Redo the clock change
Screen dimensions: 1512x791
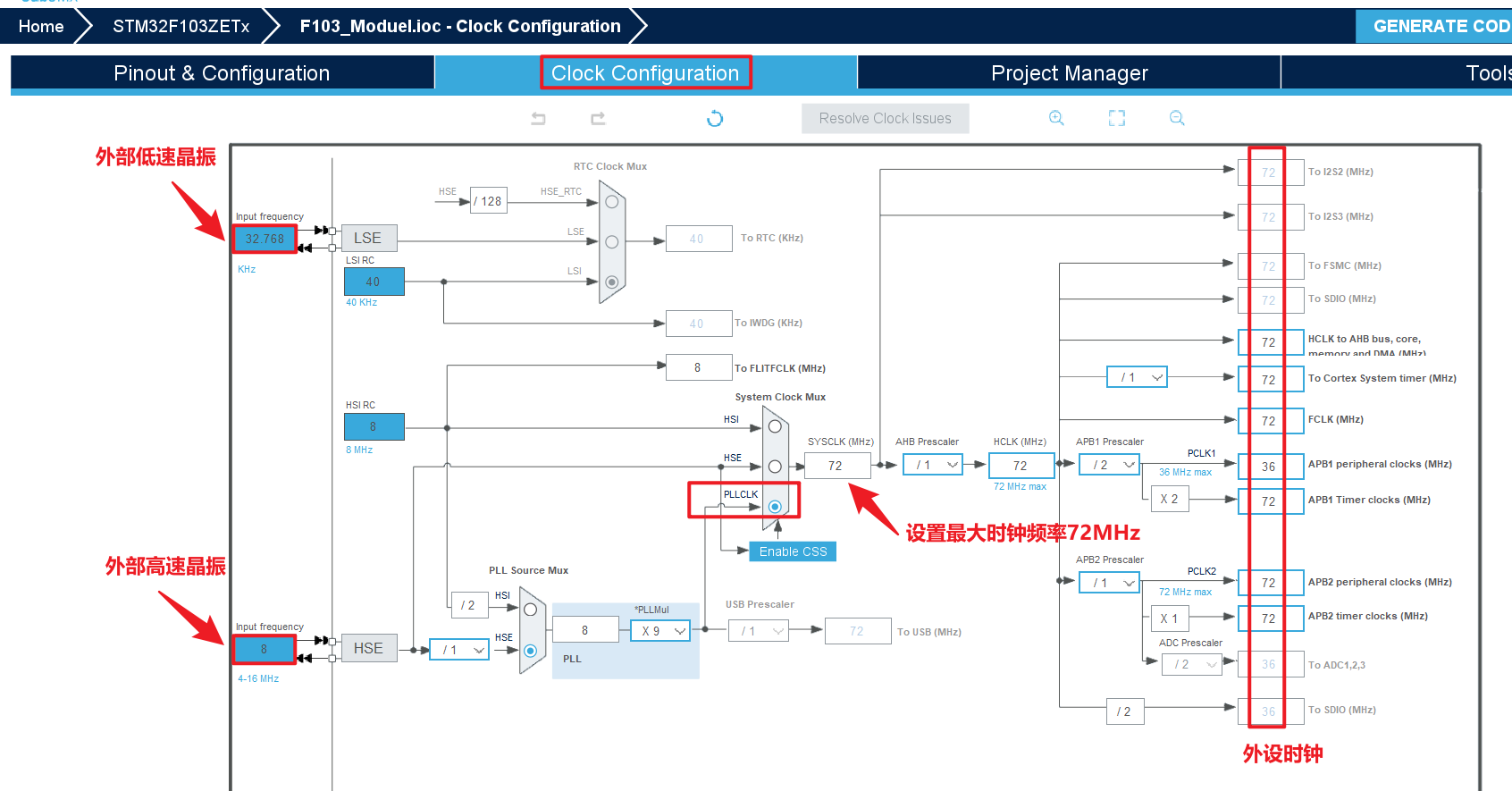pos(598,118)
